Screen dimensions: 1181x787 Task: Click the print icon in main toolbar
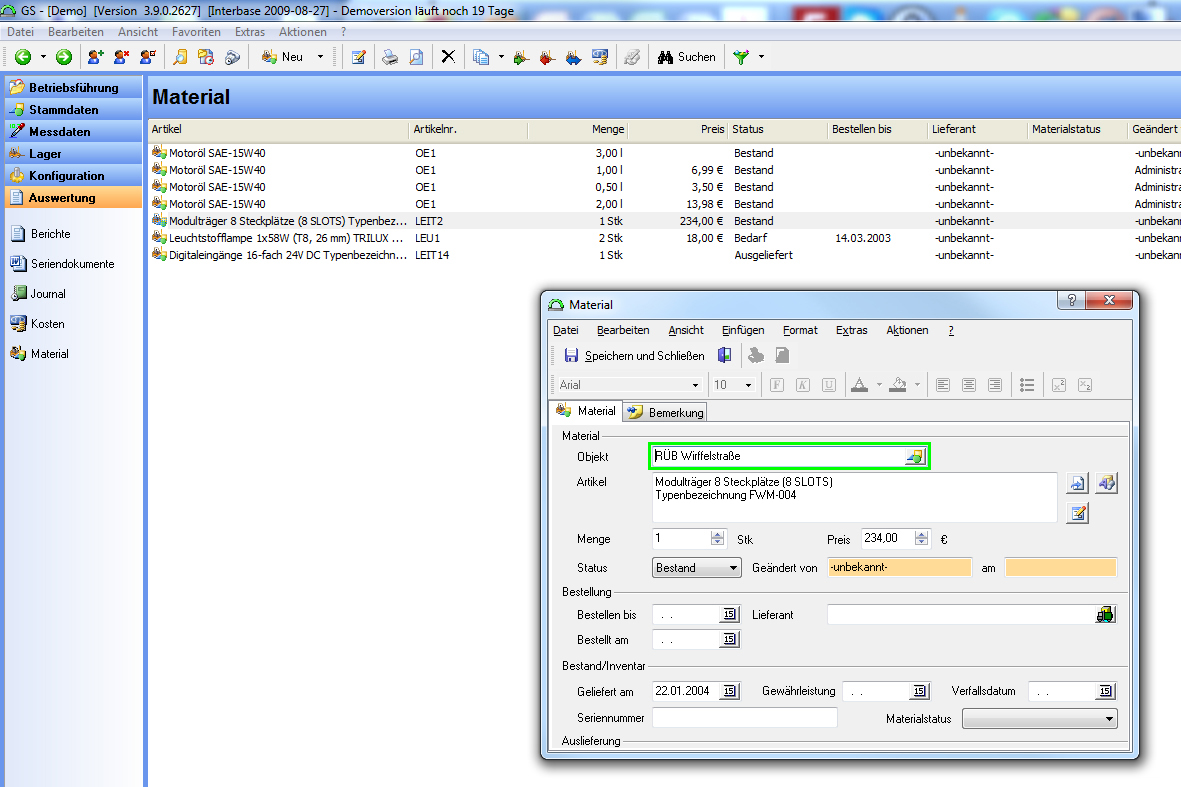[391, 57]
